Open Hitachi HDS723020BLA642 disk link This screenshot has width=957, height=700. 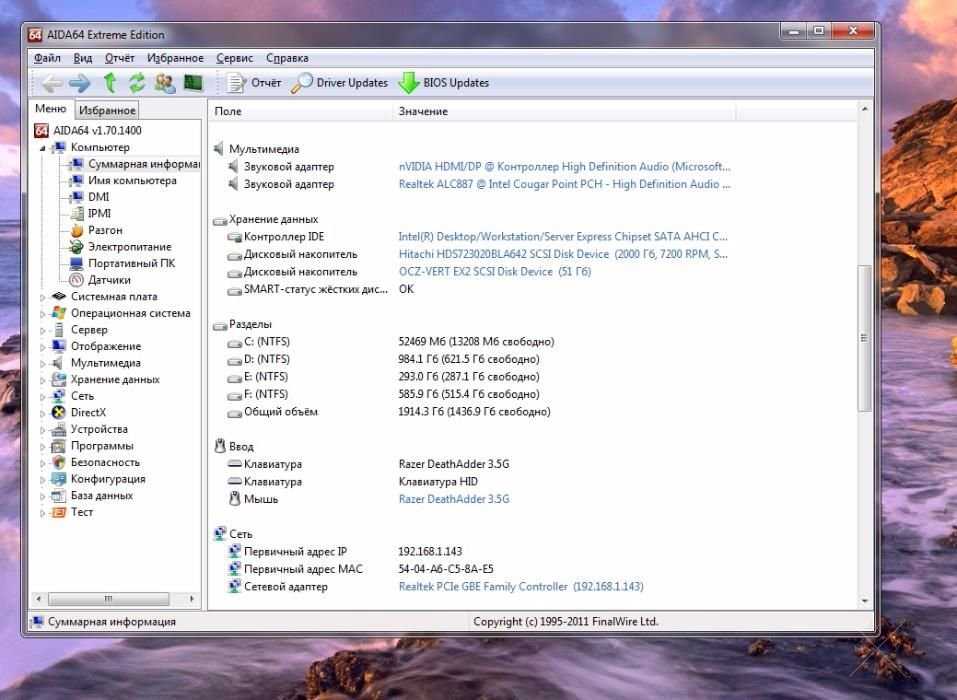tap(563, 254)
